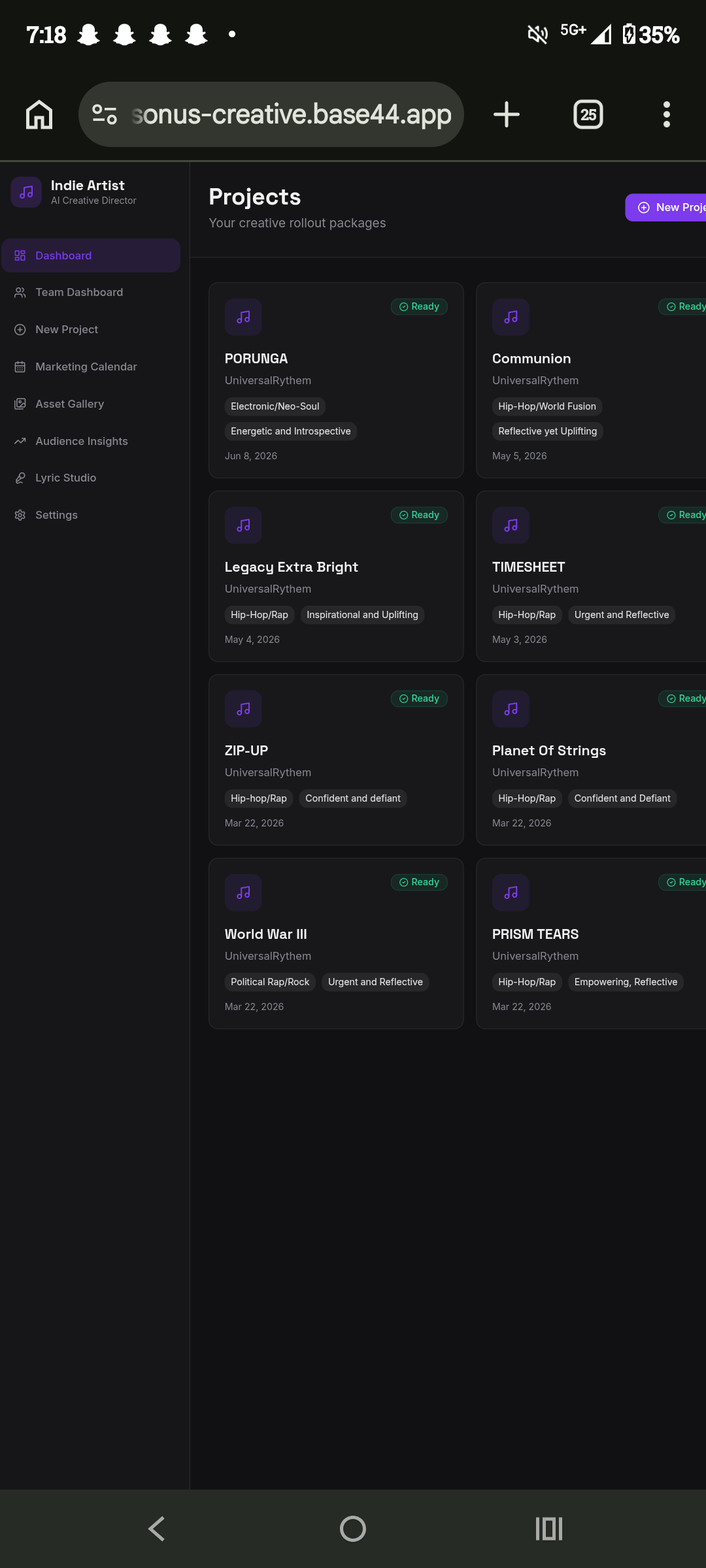Click the Urgent and Reflective tag on TIMESHEET

point(622,615)
